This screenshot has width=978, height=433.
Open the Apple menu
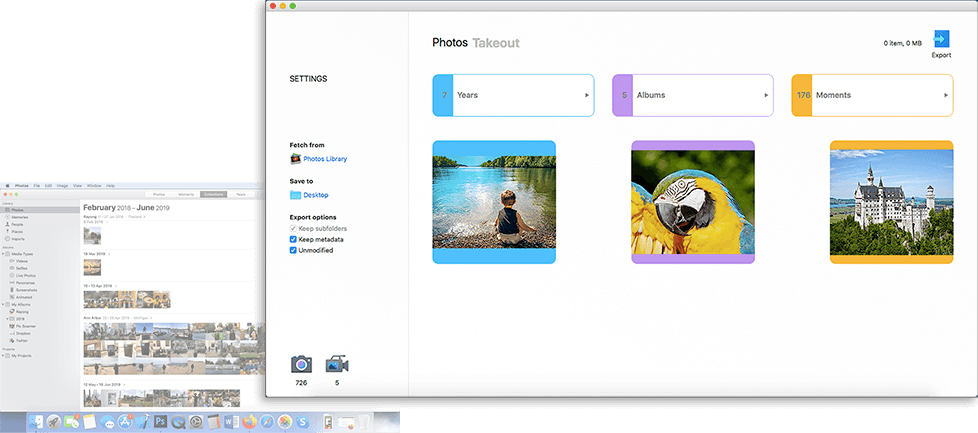[7, 186]
